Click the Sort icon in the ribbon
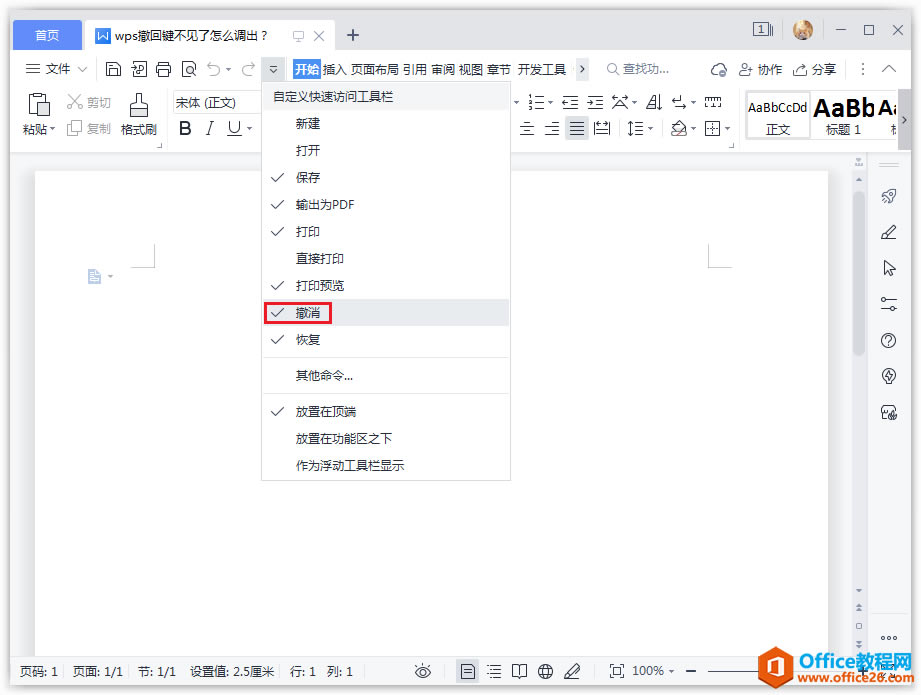This screenshot has height=695, width=921. [654, 102]
